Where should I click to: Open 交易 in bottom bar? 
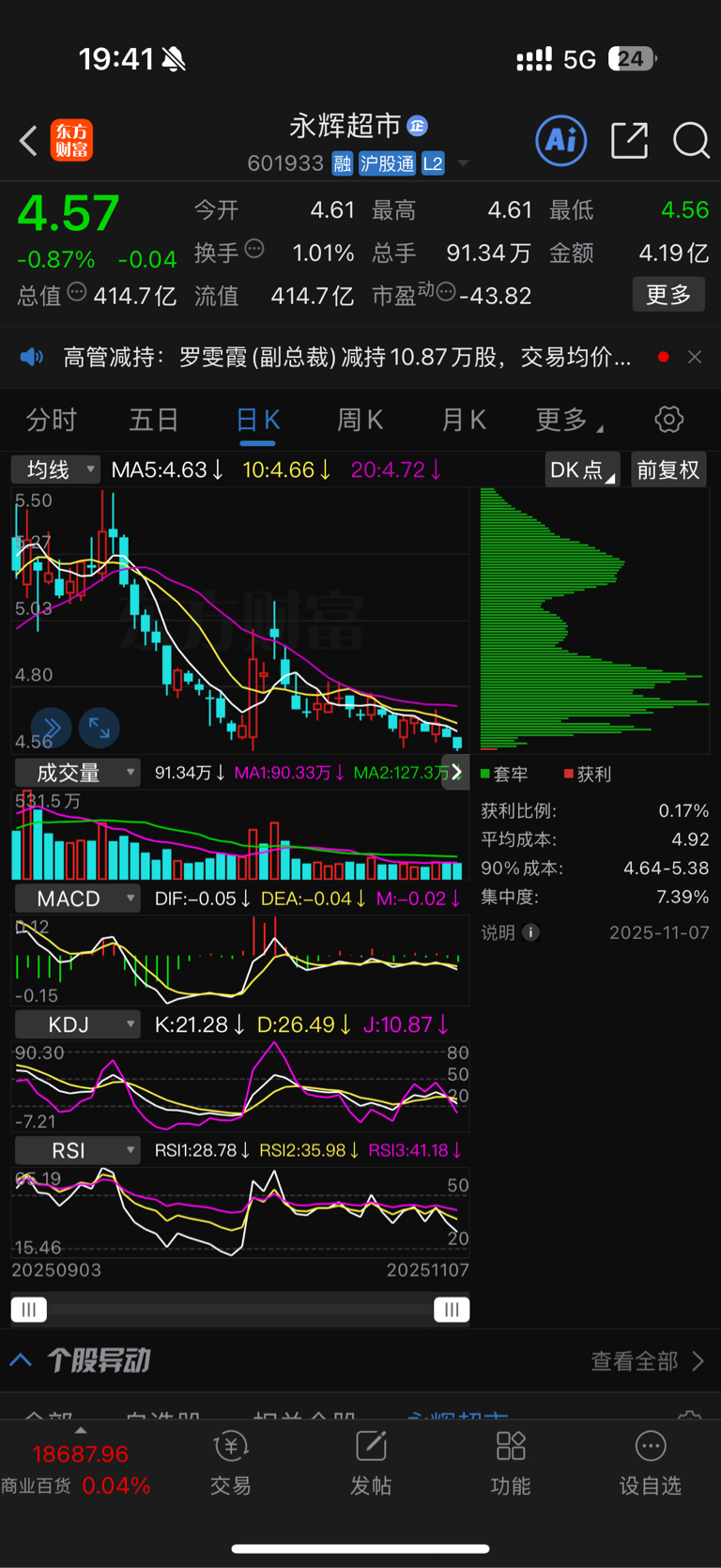pos(231,1463)
